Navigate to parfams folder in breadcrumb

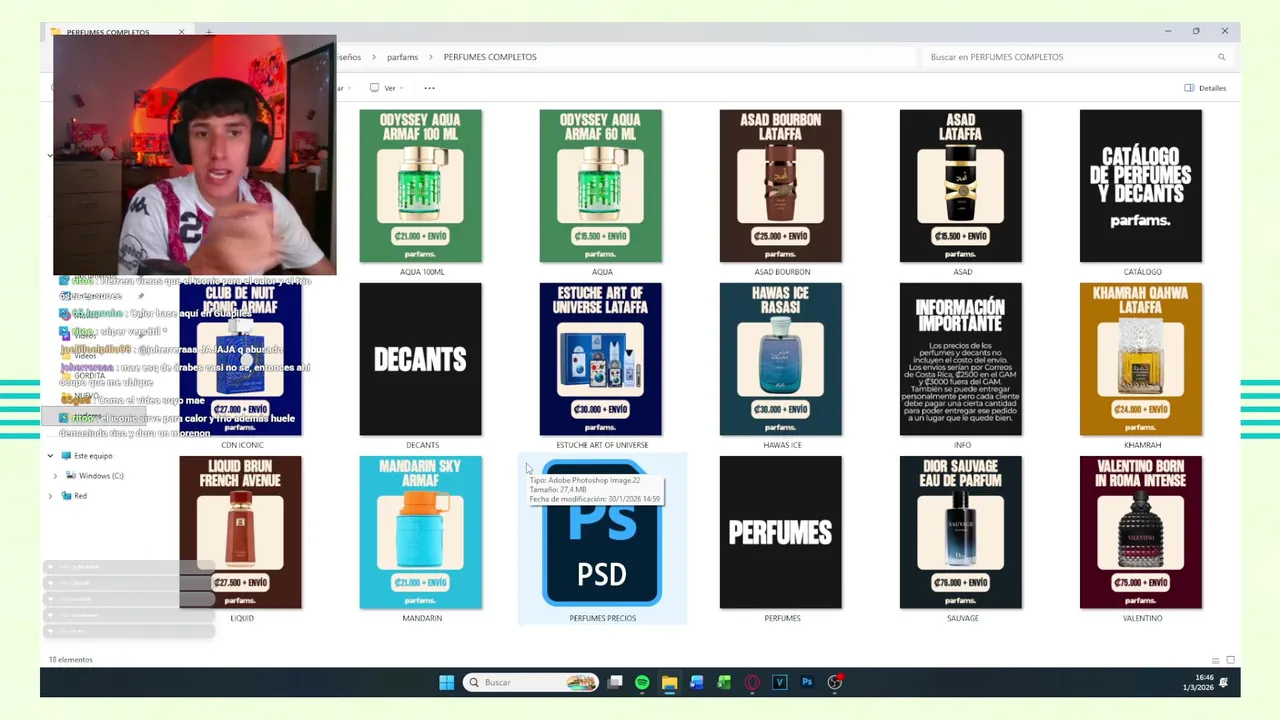point(402,57)
